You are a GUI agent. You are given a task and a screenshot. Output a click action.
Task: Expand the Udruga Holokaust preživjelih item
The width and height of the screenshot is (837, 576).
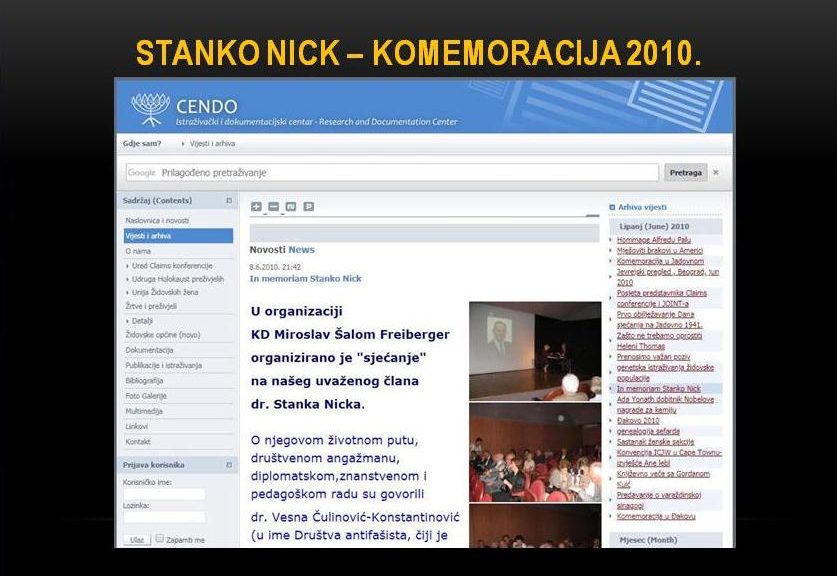128,278
